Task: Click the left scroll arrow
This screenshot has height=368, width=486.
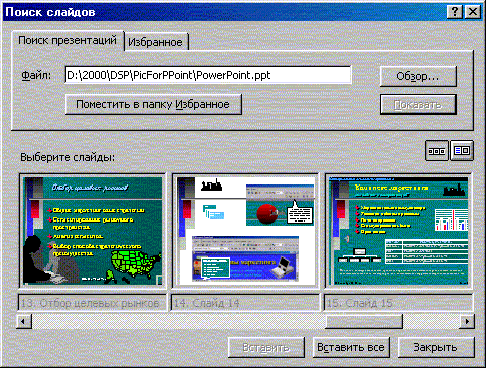Action: [x=24, y=322]
